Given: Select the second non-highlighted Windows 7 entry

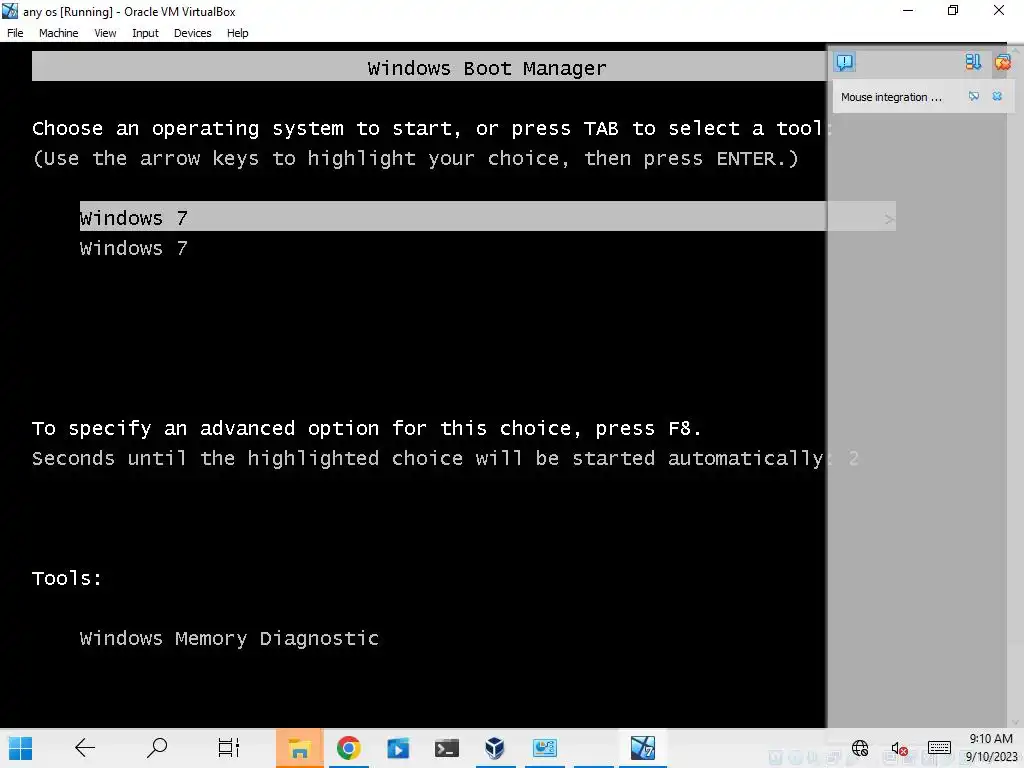Looking at the screenshot, I should tap(133, 248).
